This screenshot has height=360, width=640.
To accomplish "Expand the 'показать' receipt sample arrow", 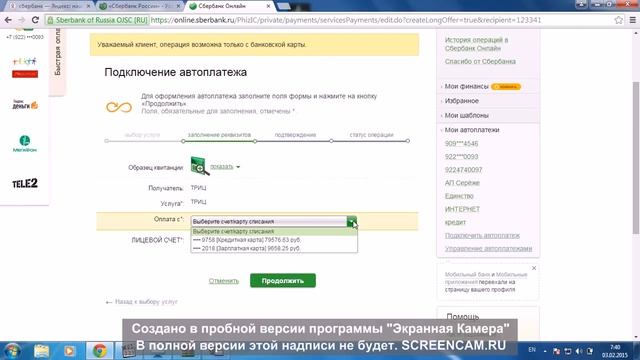I will tap(238, 167).
